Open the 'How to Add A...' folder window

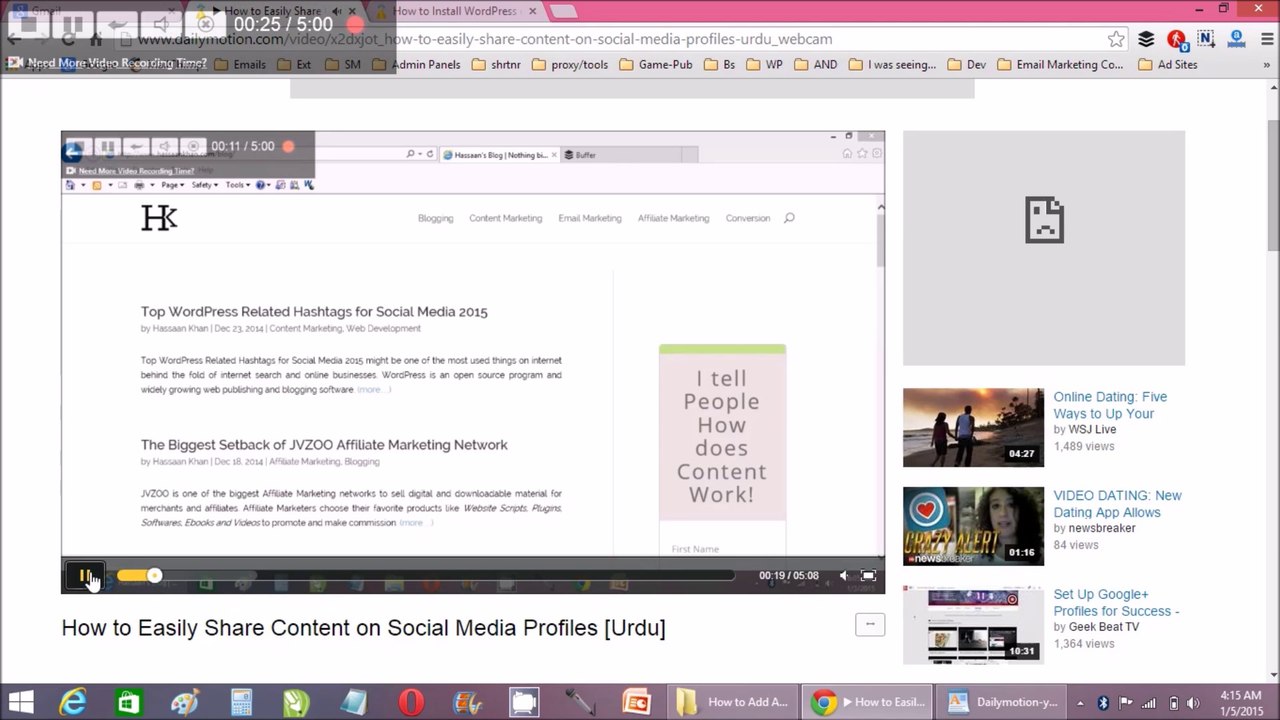(x=732, y=702)
